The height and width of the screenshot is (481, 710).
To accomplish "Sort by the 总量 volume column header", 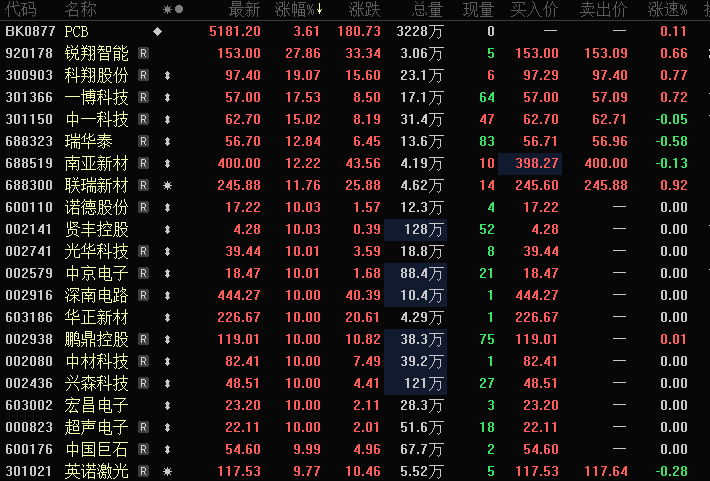I will click(x=427, y=9).
